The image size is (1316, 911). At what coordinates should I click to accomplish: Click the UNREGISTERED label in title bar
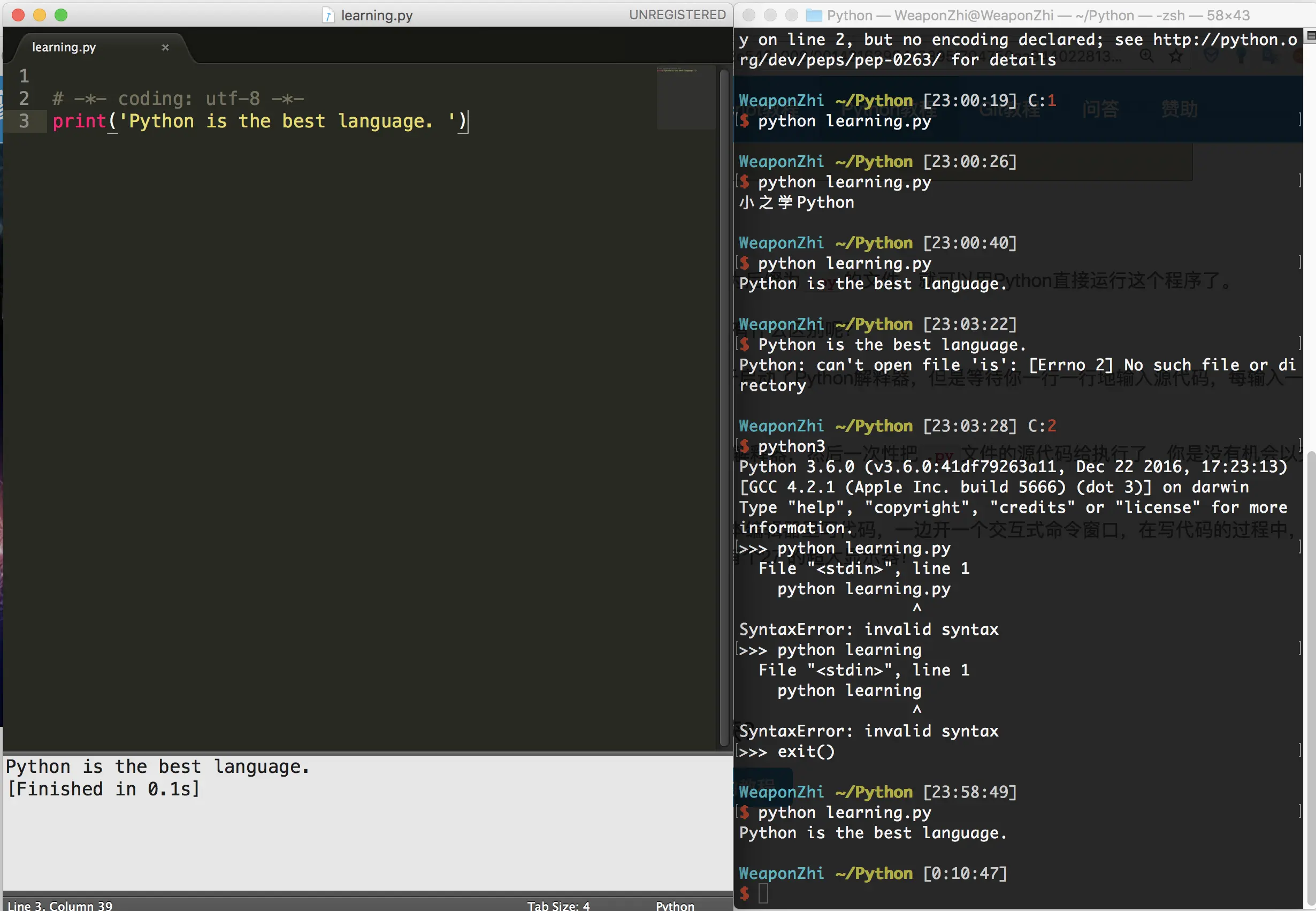tap(677, 16)
